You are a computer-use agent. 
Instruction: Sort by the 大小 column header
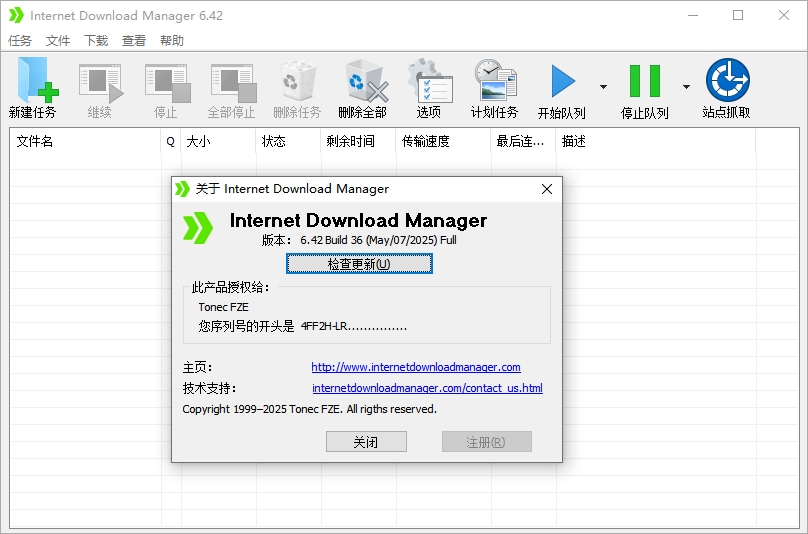(218, 141)
